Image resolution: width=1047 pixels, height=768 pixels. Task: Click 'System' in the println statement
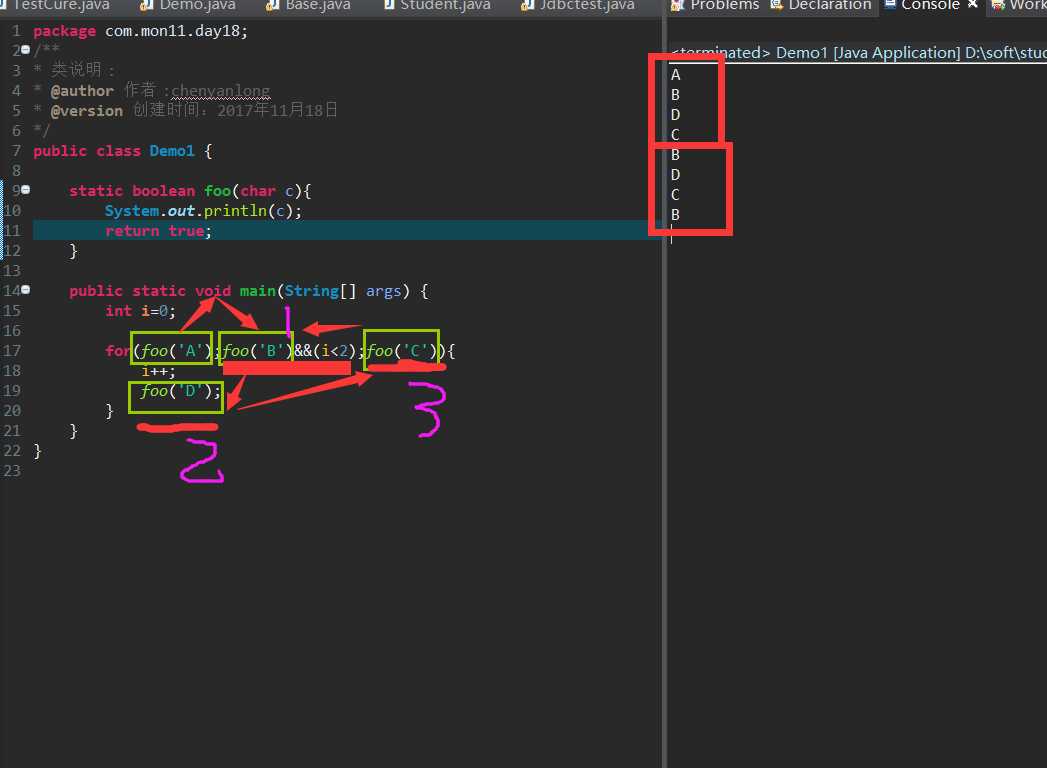[x=132, y=211]
